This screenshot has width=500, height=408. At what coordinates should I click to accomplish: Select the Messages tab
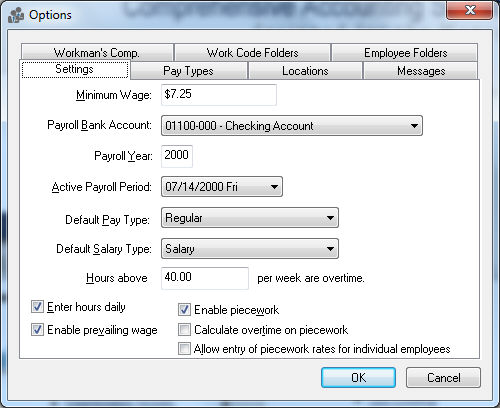click(x=421, y=71)
